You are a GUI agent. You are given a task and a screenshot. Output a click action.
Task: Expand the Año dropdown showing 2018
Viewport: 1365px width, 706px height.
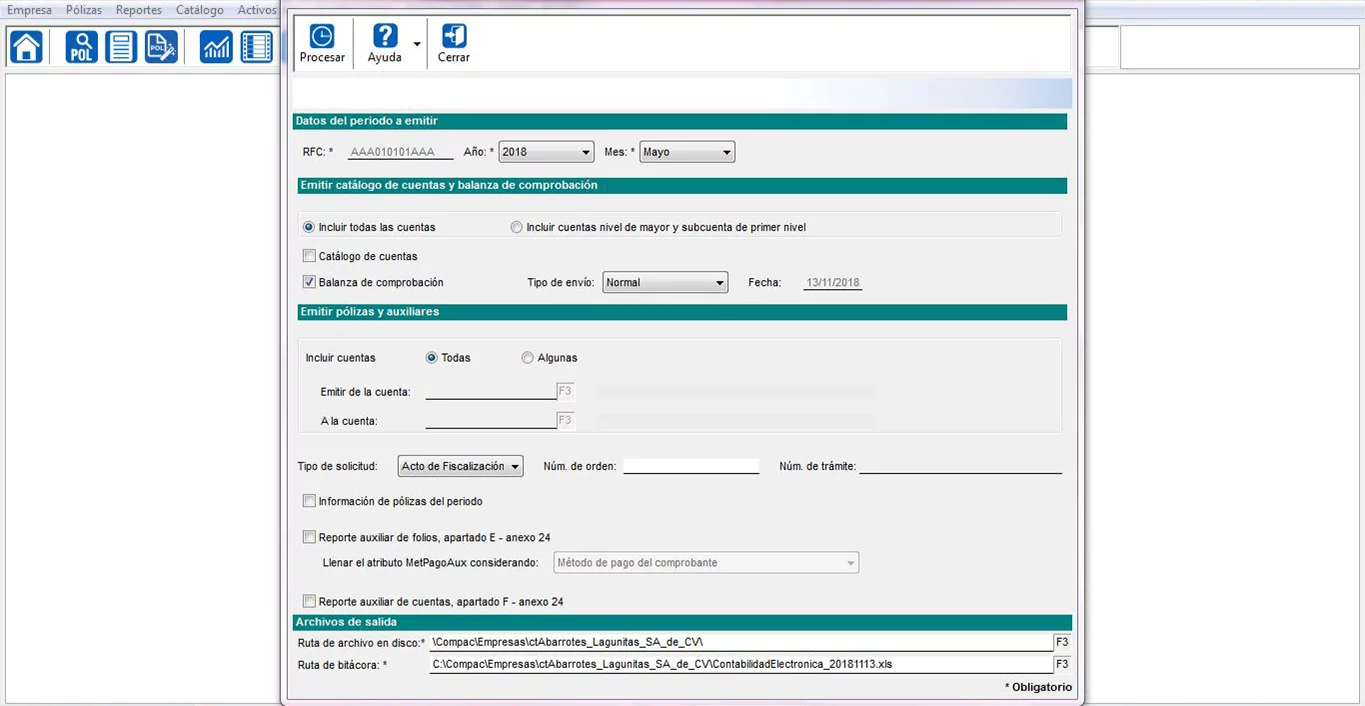point(546,152)
